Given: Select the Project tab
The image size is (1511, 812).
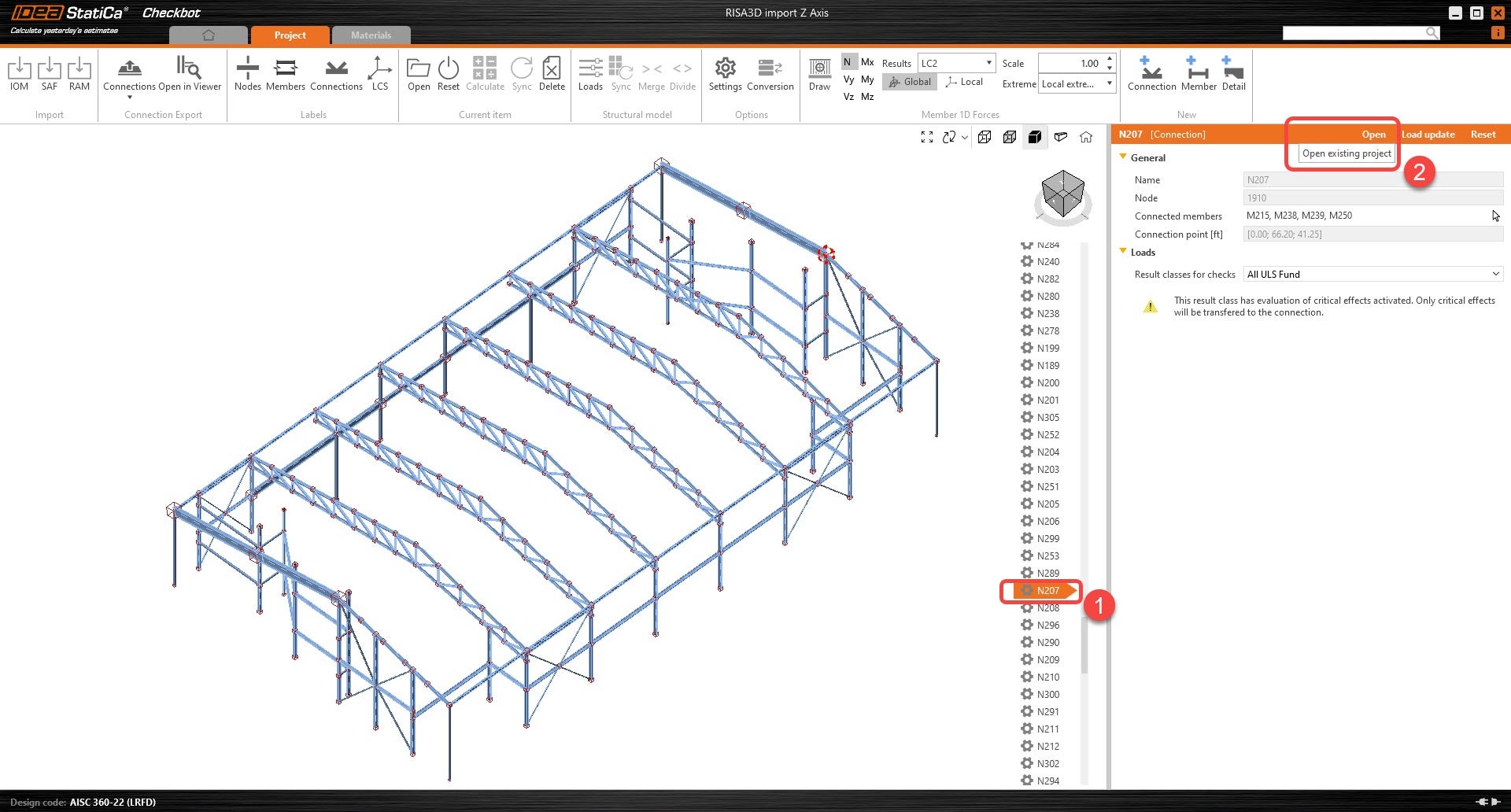Looking at the screenshot, I should click(290, 35).
